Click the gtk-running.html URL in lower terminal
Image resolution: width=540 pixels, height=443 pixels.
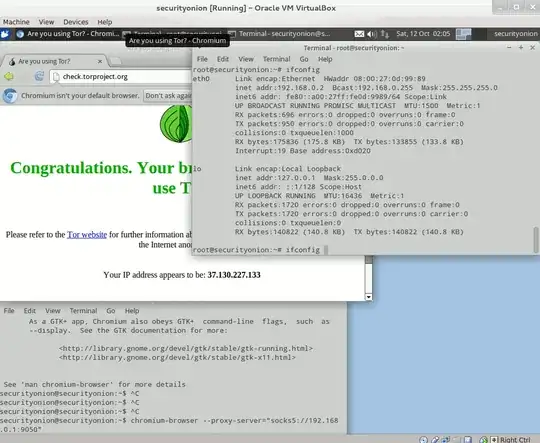(186, 348)
